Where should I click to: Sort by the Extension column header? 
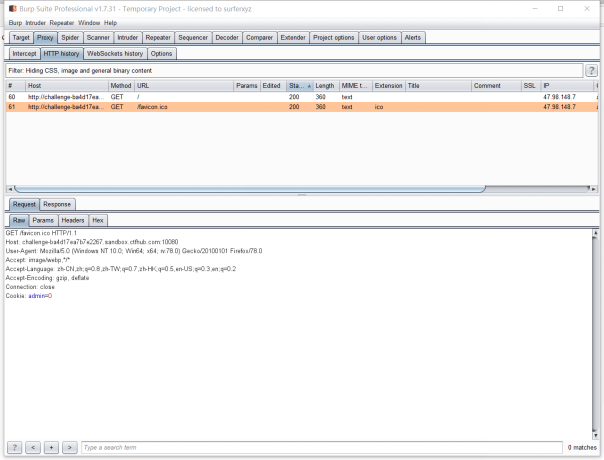click(x=389, y=86)
